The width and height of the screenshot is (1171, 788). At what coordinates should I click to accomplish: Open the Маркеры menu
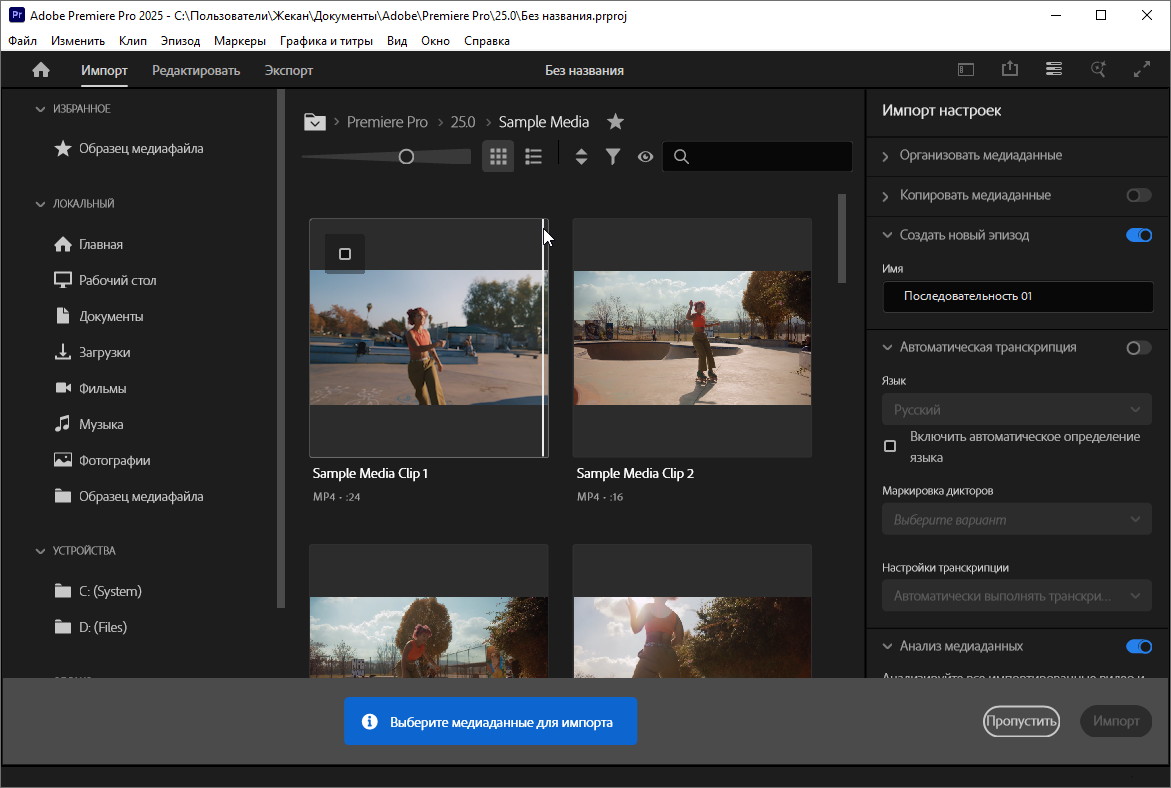click(x=240, y=40)
